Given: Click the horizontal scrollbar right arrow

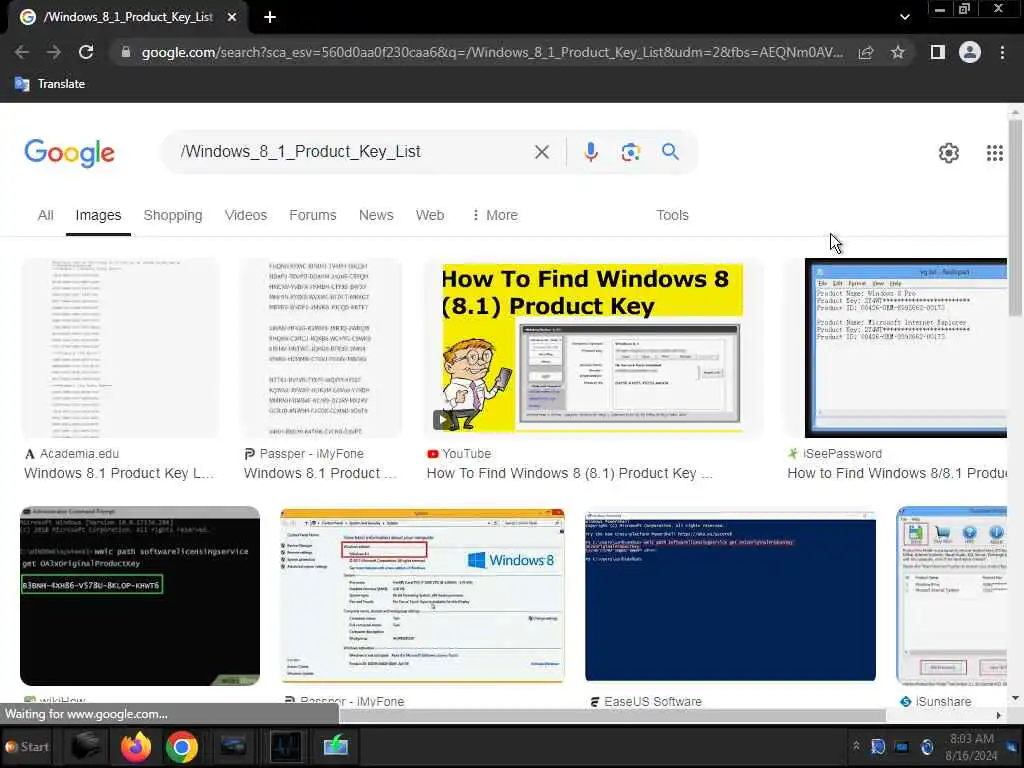Looking at the screenshot, I should pyautogui.click(x=999, y=716).
